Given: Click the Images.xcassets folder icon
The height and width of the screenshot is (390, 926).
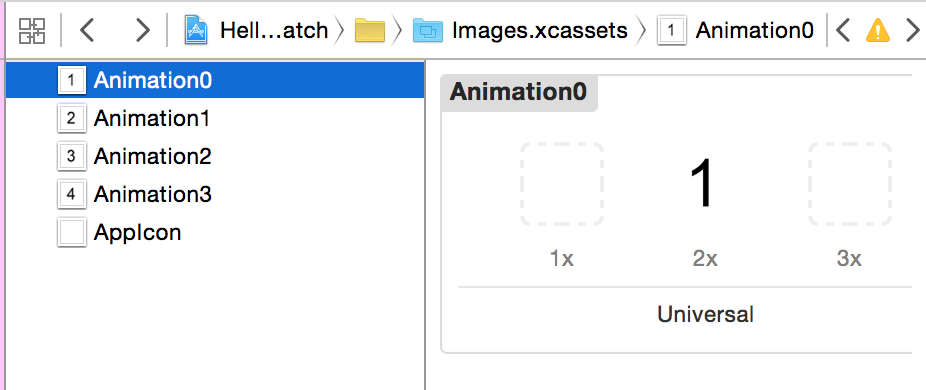Looking at the screenshot, I should pos(427,30).
